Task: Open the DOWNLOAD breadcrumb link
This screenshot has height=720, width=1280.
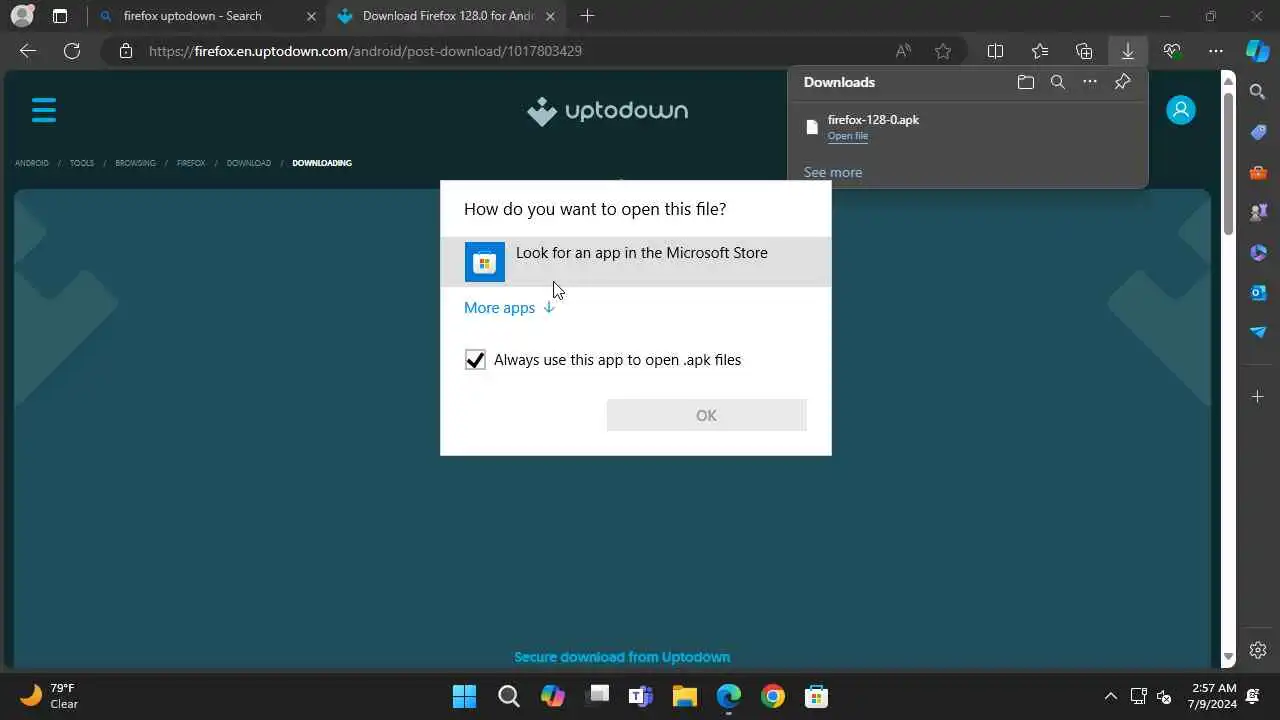Action: (249, 163)
